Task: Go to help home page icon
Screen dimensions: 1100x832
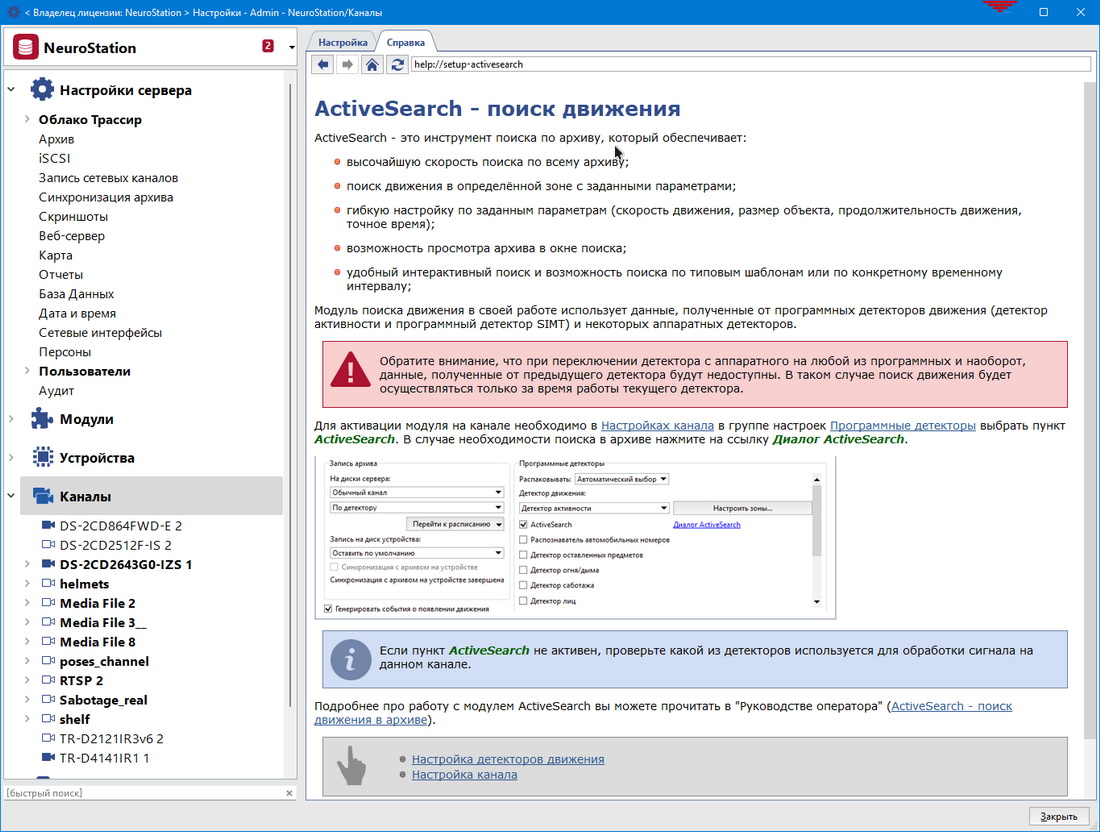Action: [x=372, y=64]
